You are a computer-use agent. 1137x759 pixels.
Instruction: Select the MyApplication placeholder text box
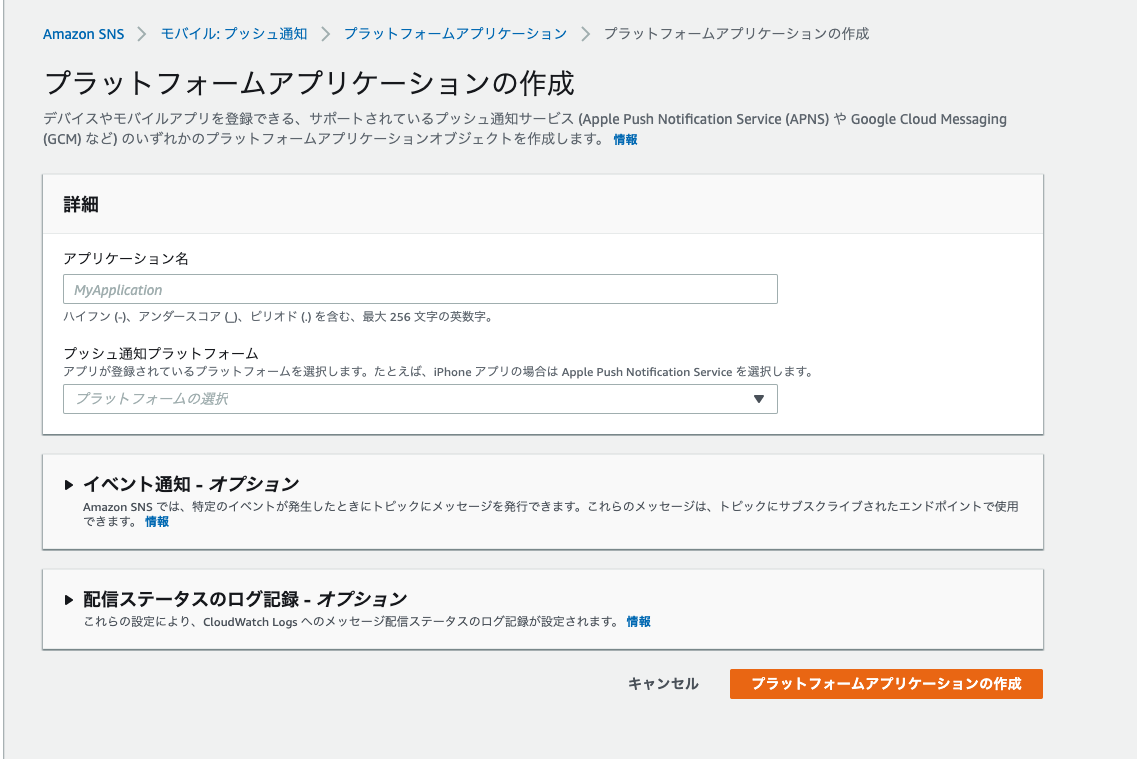(x=420, y=289)
